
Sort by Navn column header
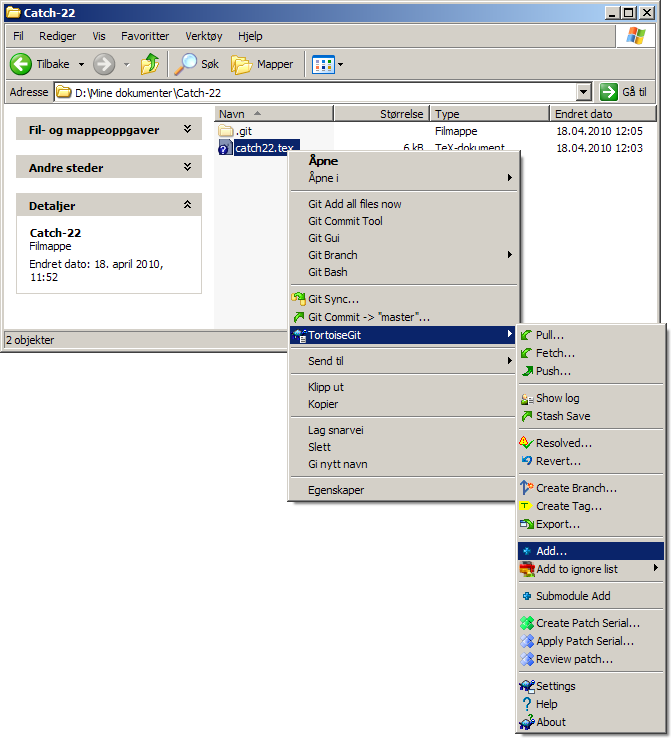tap(274, 114)
